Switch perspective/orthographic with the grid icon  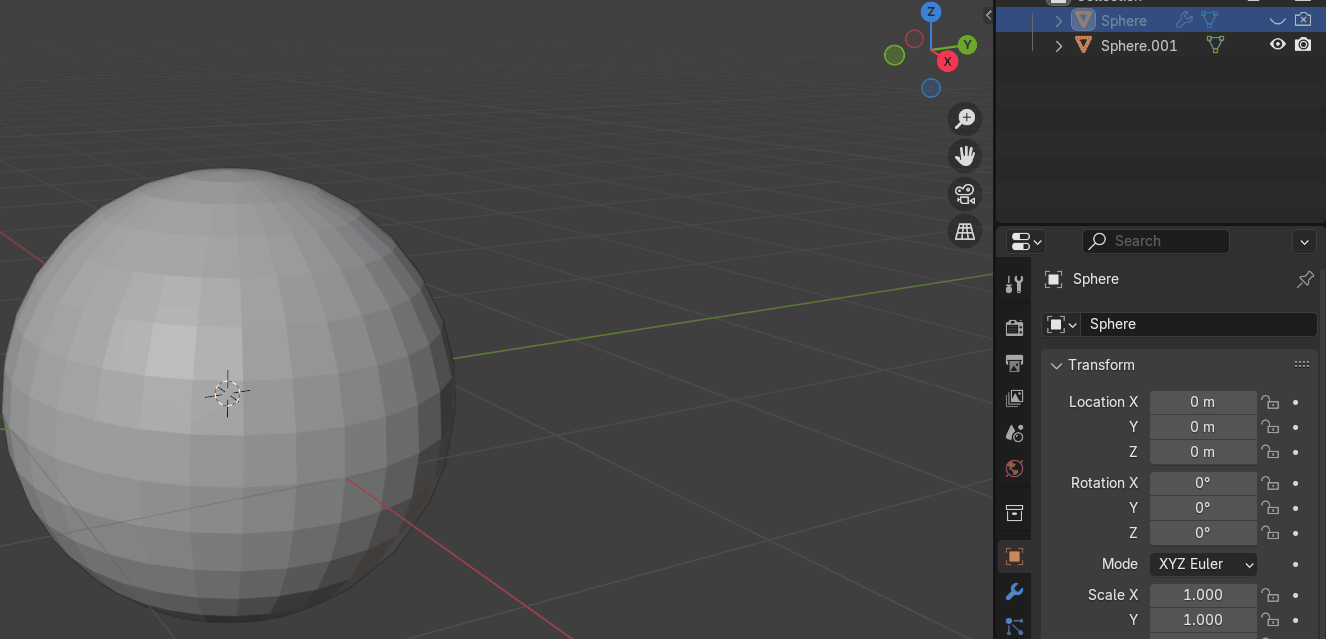pyautogui.click(x=965, y=232)
